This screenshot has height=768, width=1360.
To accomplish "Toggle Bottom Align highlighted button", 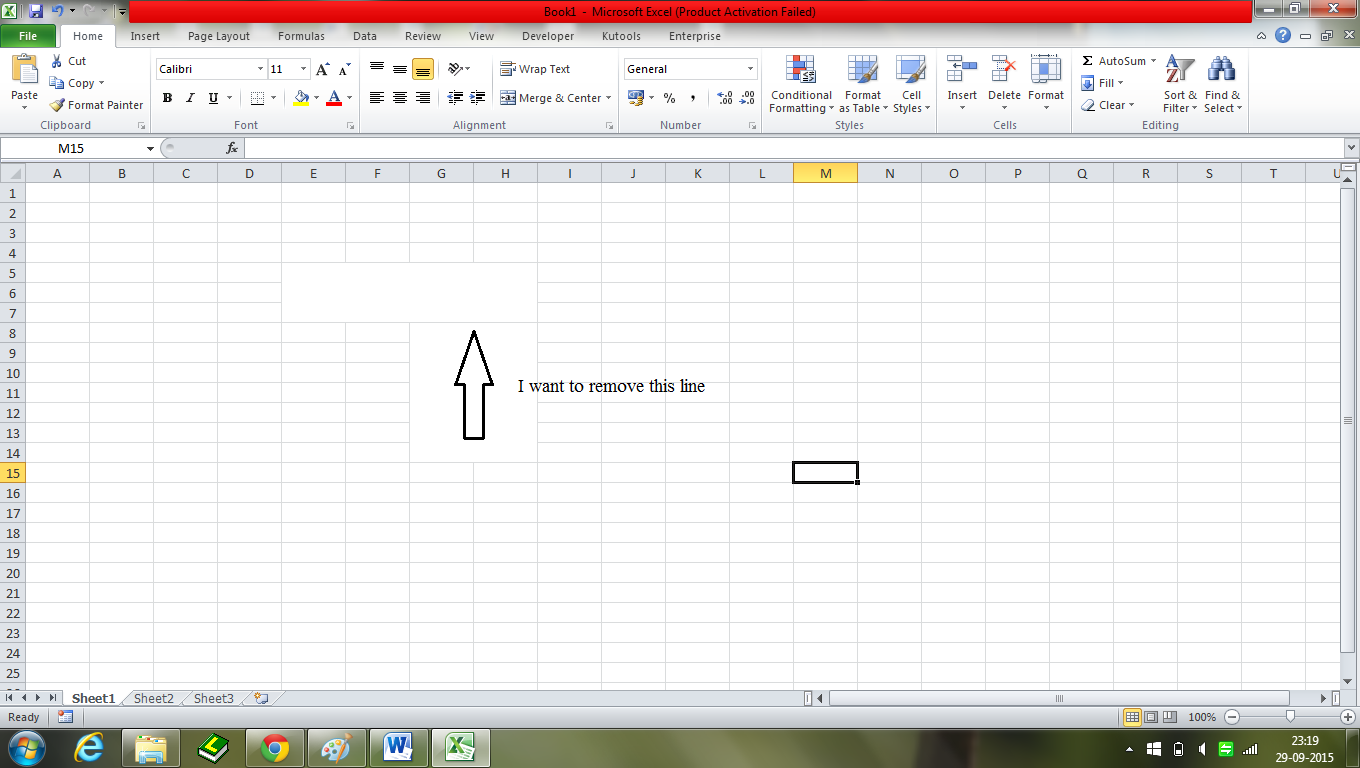I will (423, 69).
